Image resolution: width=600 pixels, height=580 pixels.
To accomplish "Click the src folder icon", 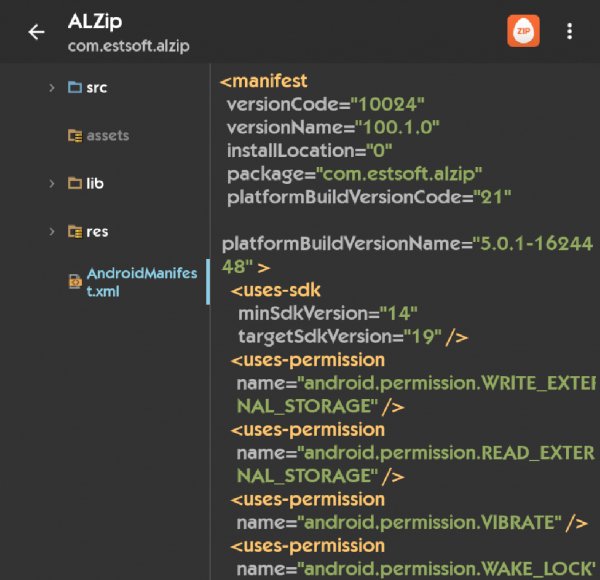I will coord(75,87).
